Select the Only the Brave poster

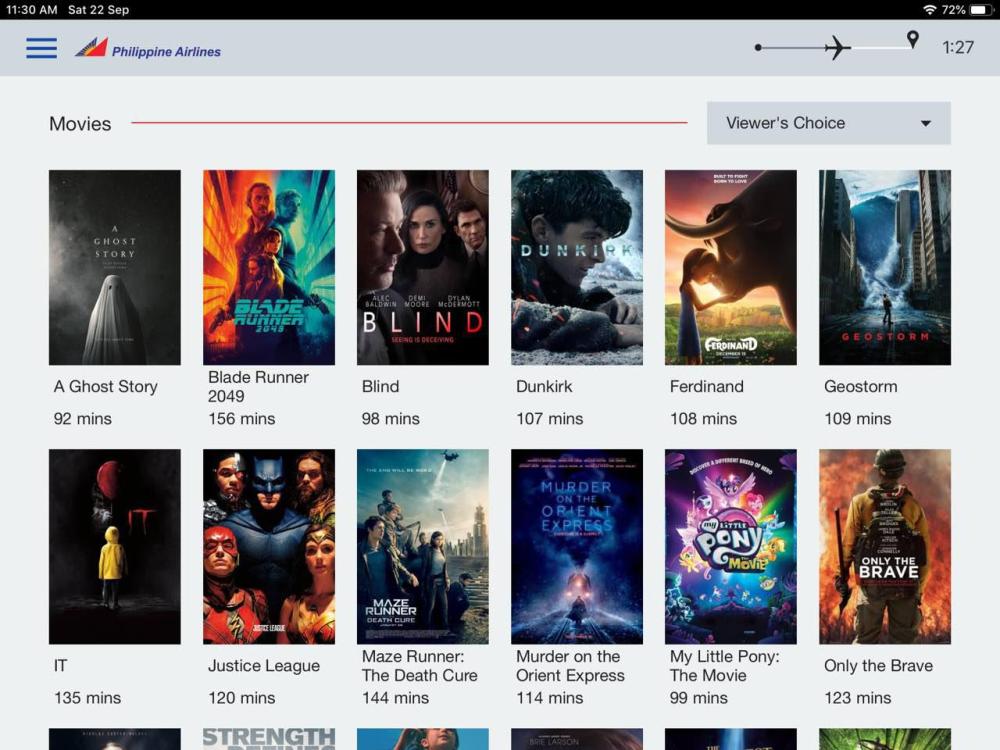click(x=885, y=546)
